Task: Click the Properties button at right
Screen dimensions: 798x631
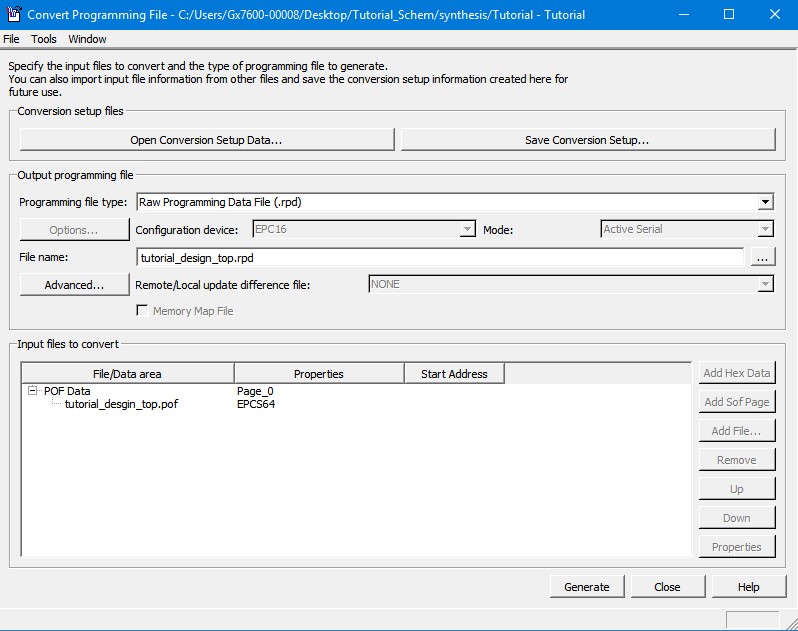Action: 737,547
